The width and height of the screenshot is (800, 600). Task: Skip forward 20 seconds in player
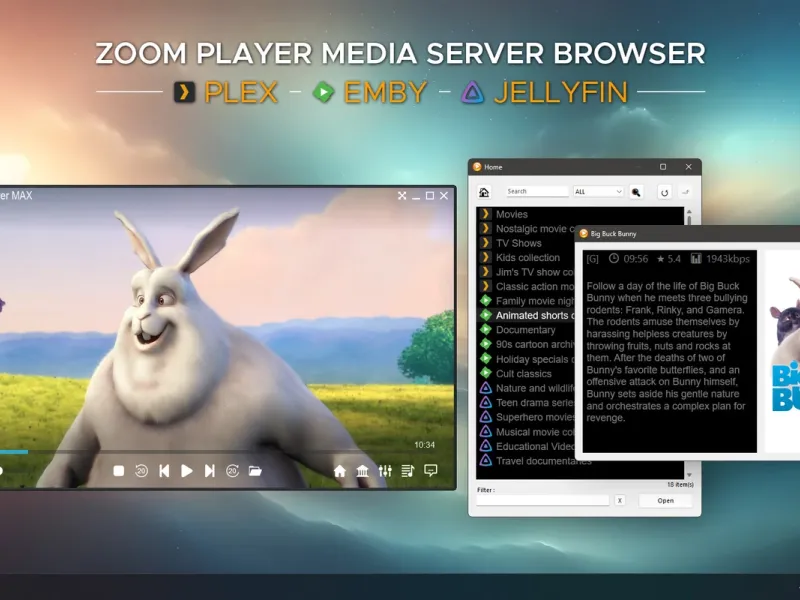coord(233,471)
